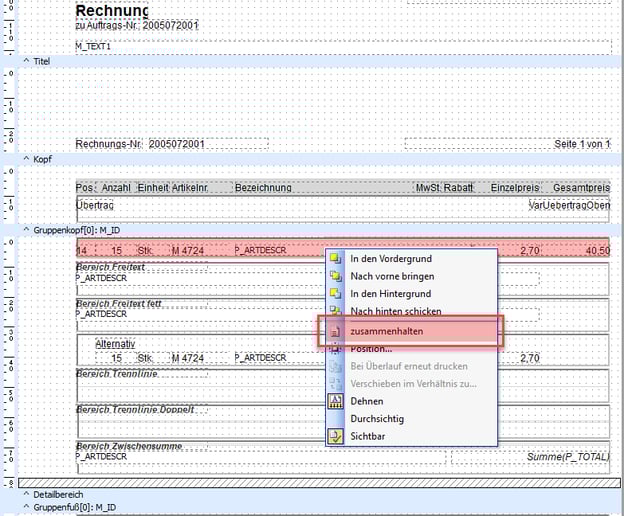Open 'Position...' from the context menu

[371, 348]
